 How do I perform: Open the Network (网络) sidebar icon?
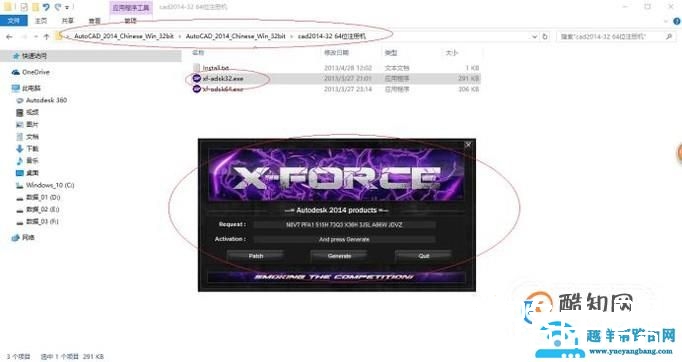point(16,238)
